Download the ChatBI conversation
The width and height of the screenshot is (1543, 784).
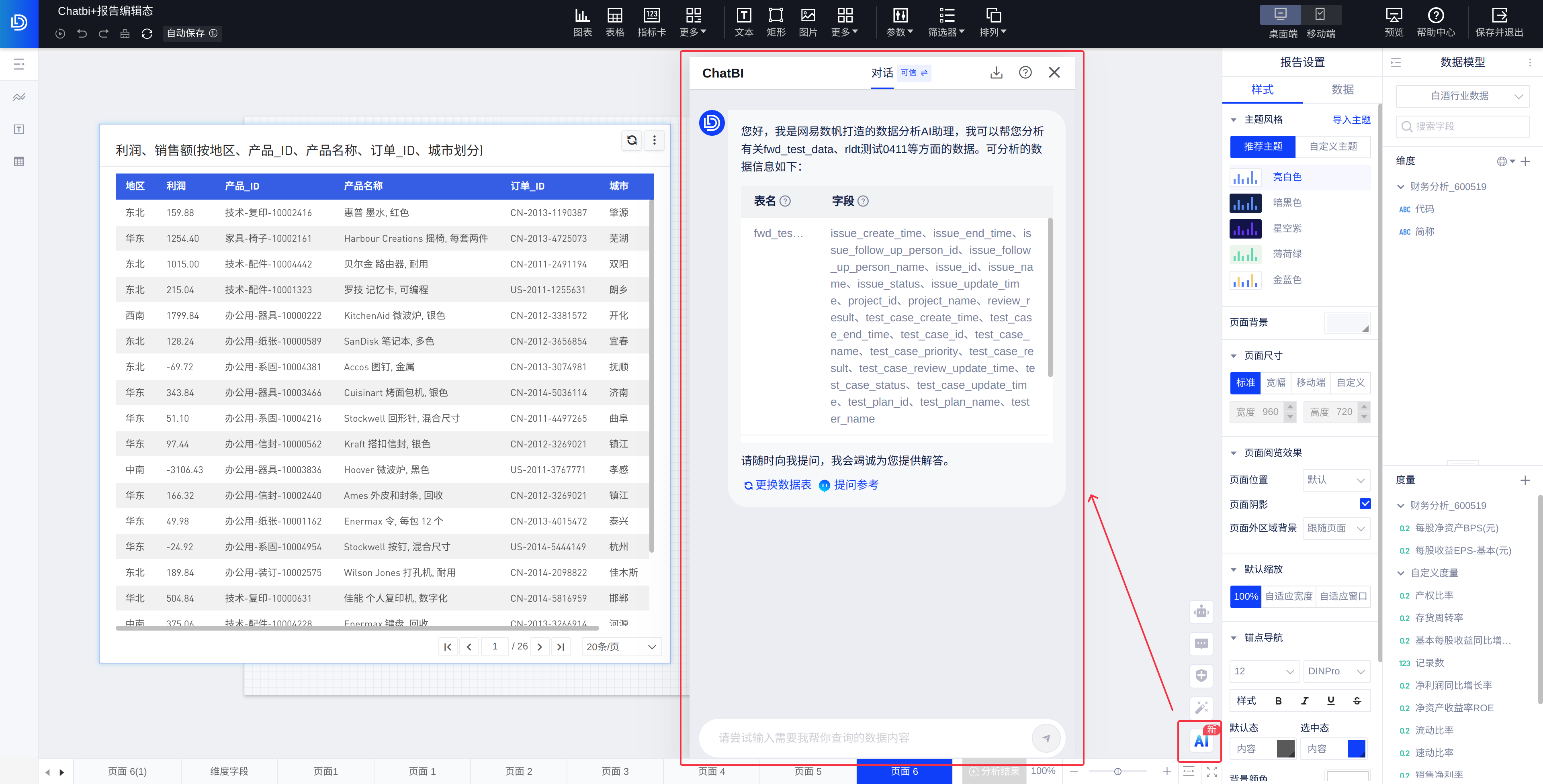click(x=996, y=73)
